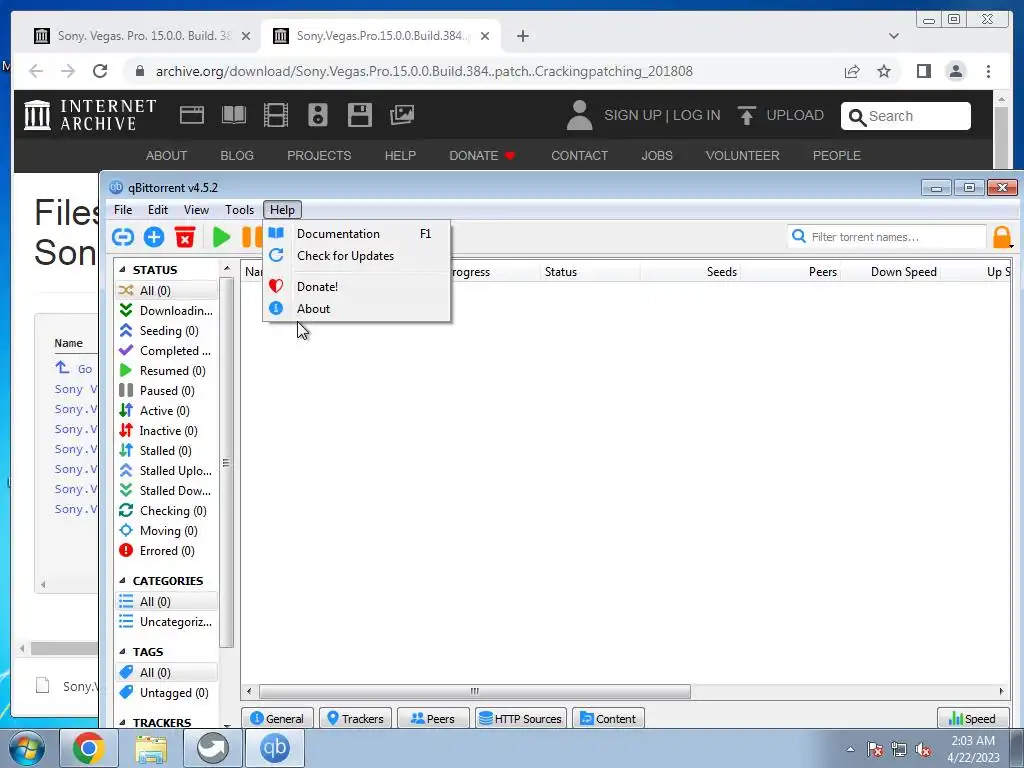Click the Add Torrent Link toolbar icon
1024x768 pixels.
click(123, 237)
